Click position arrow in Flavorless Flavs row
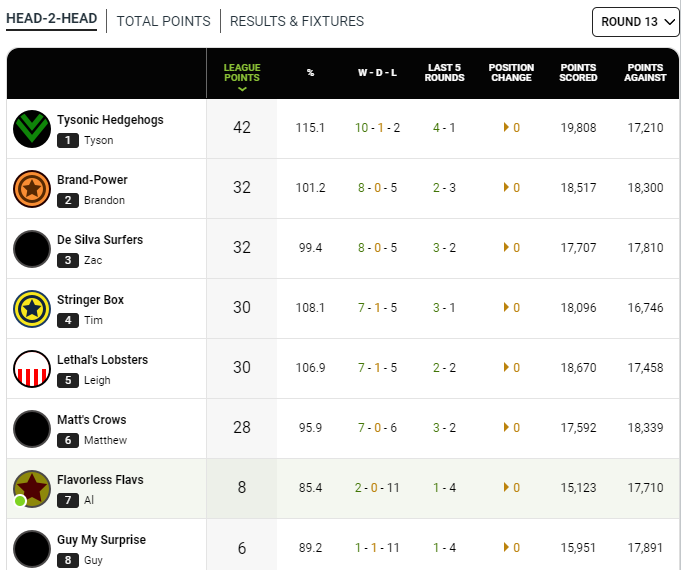Viewport: 681px width, 570px height. coord(506,487)
